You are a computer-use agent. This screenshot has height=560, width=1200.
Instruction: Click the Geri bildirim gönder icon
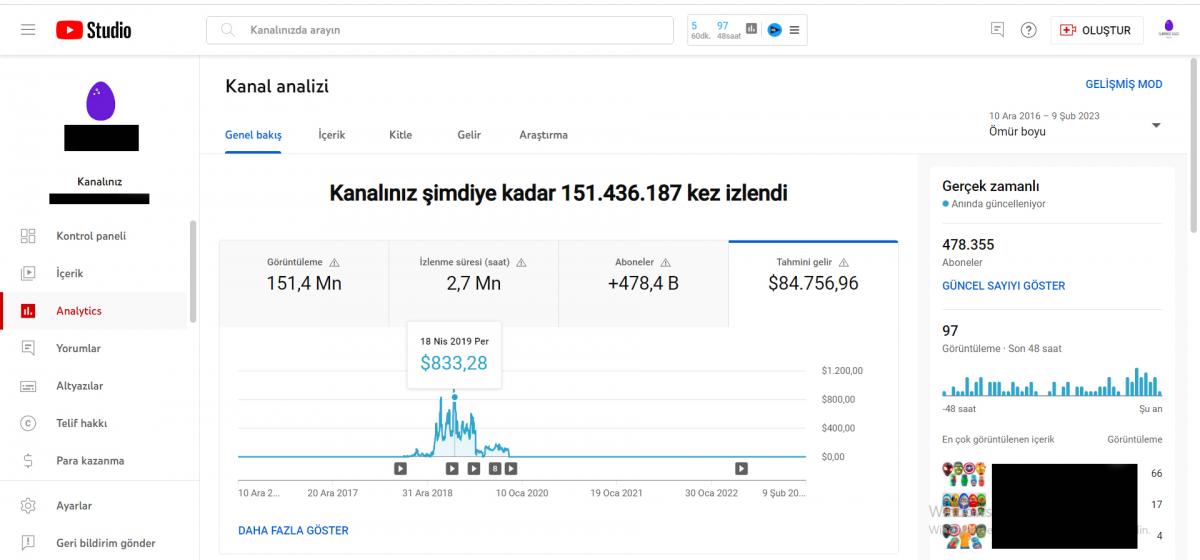28,543
